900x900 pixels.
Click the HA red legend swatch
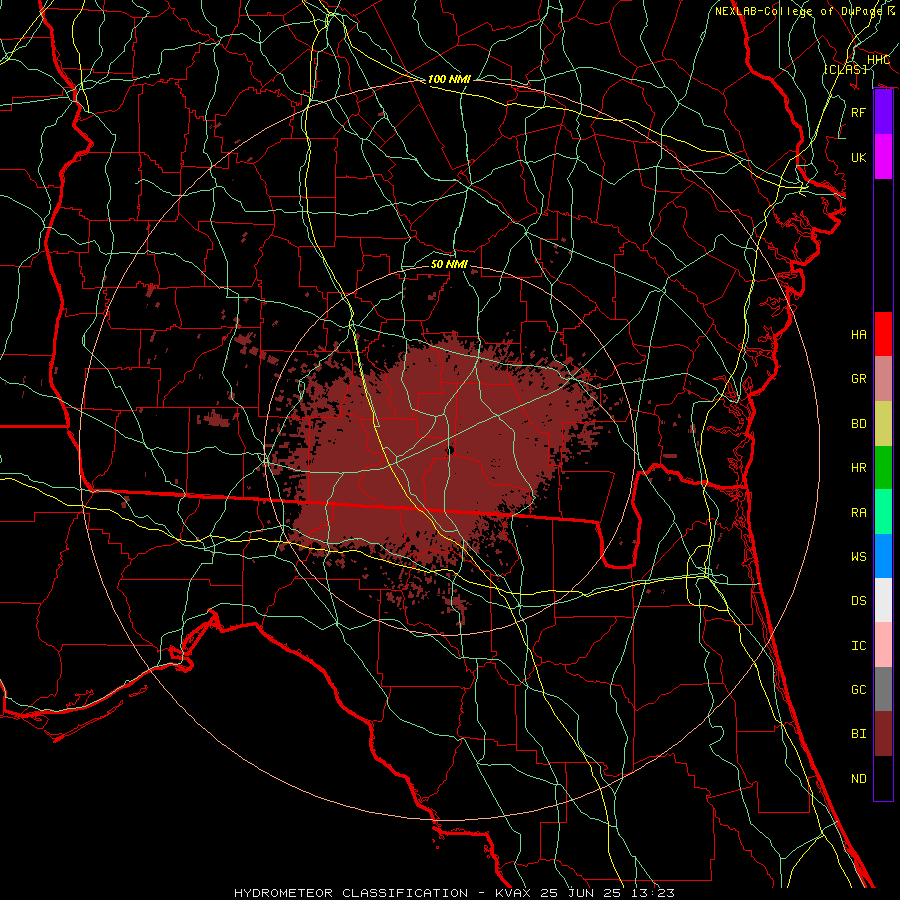point(883,334)
